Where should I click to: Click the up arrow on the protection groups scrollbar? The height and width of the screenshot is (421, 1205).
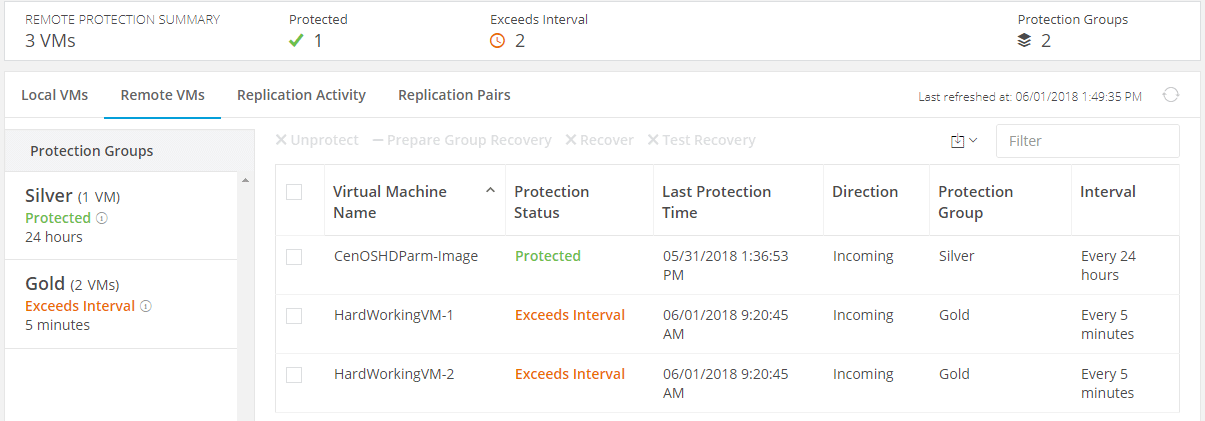(245, 180)
